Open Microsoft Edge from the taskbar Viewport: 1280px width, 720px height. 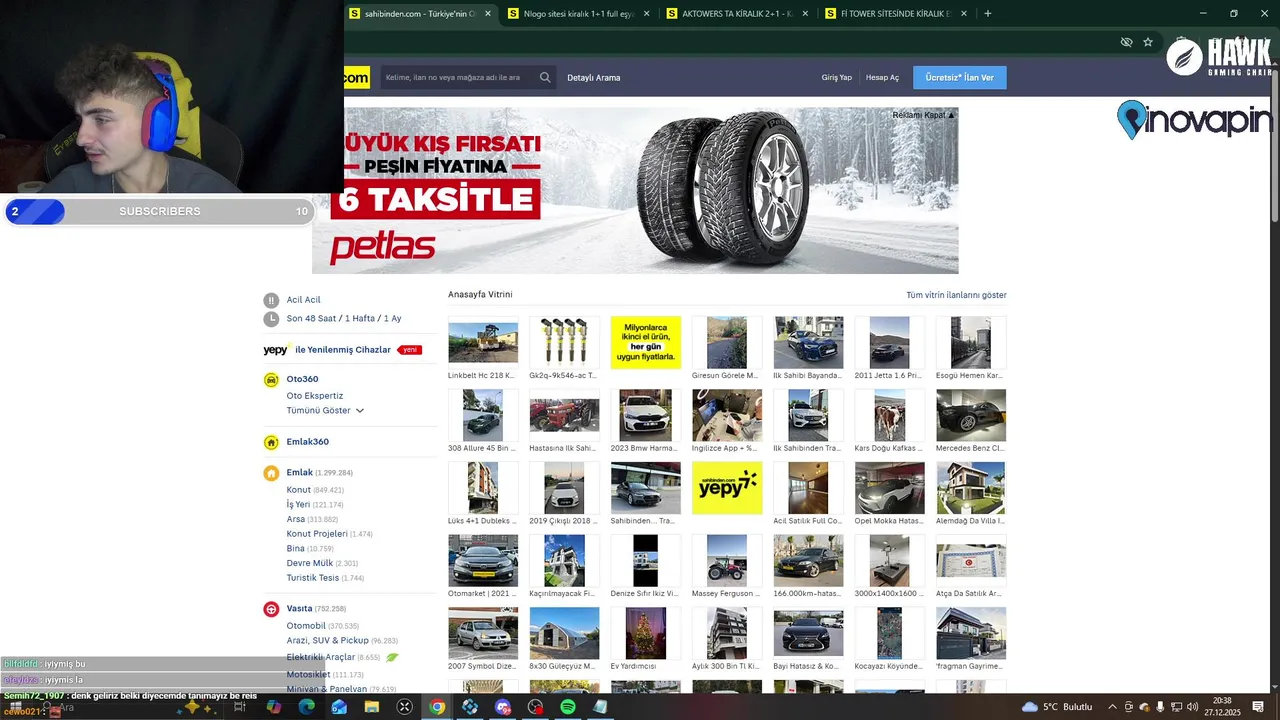point(306,707)
